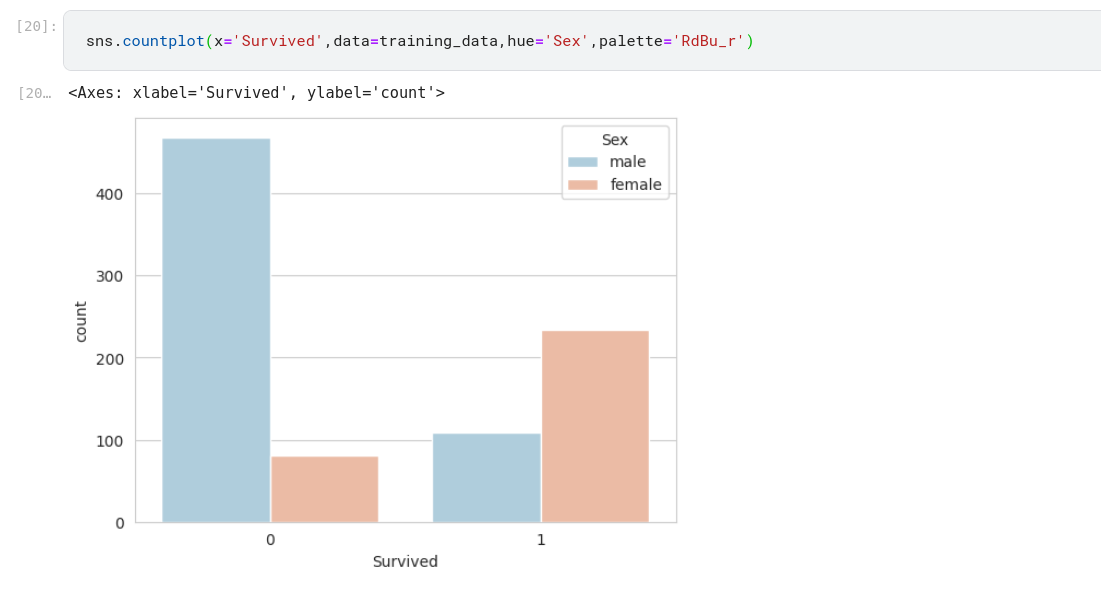Click the 'male' legend label text
Viewport: 1101px width, 600px height.
628,162
